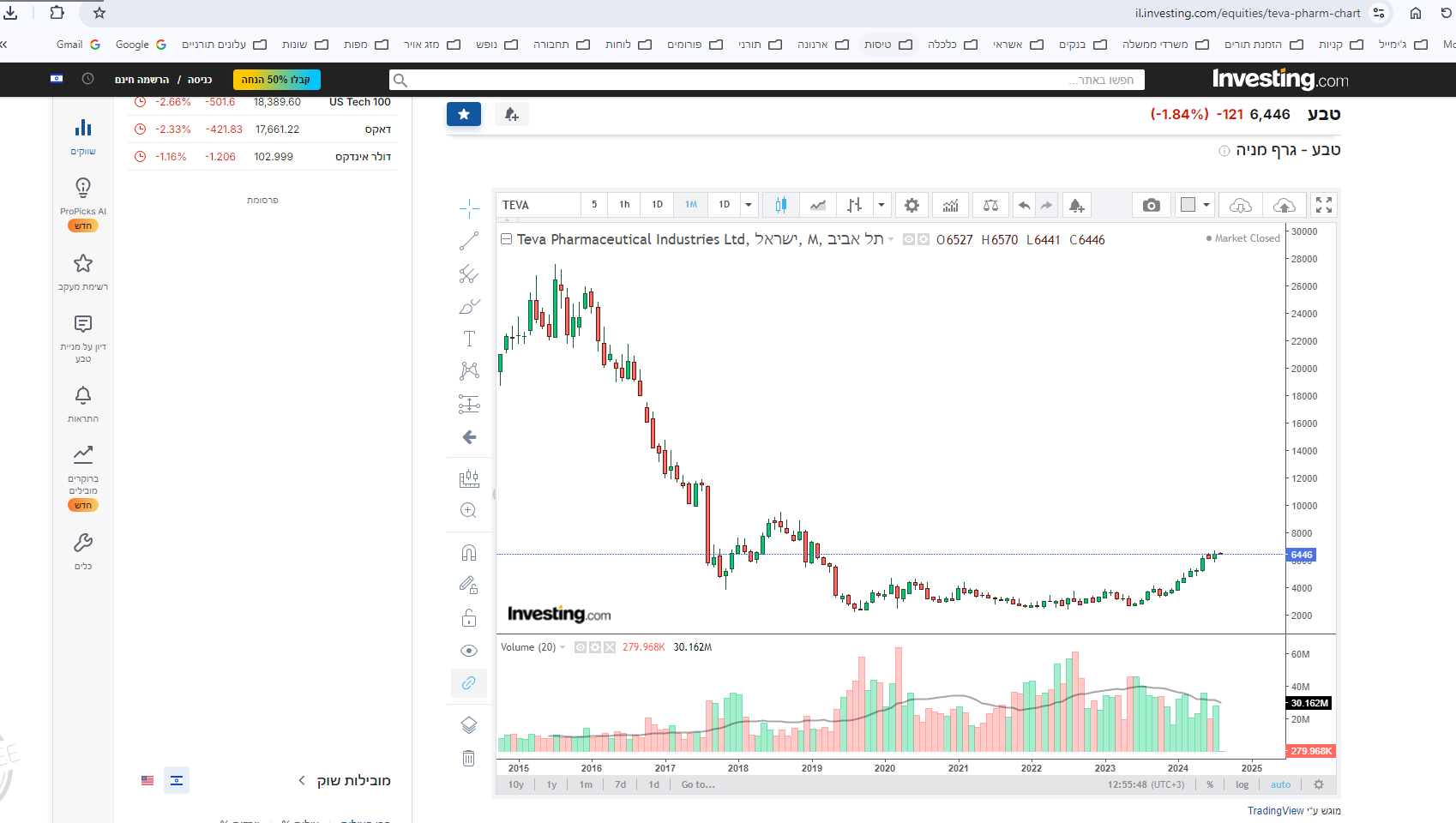
Task: Set chart range to 10y
Action: point(516,784)
